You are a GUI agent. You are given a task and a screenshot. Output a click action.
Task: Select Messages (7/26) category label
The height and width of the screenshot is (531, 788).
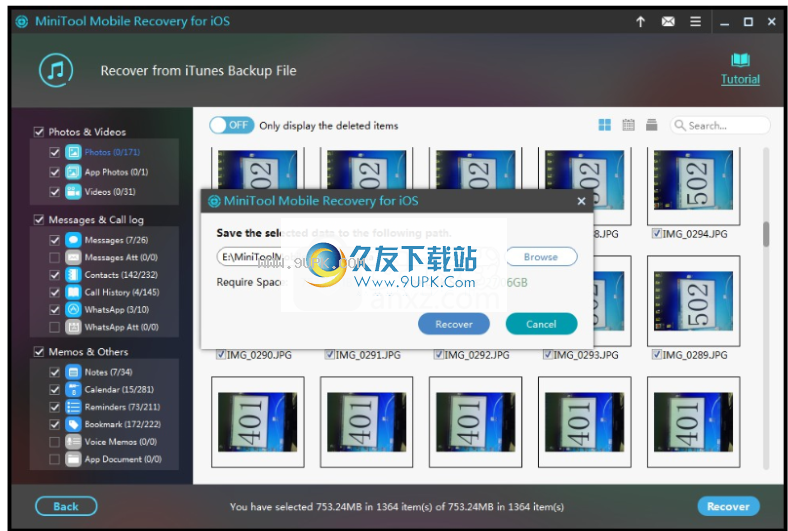(x=116, y=240)
